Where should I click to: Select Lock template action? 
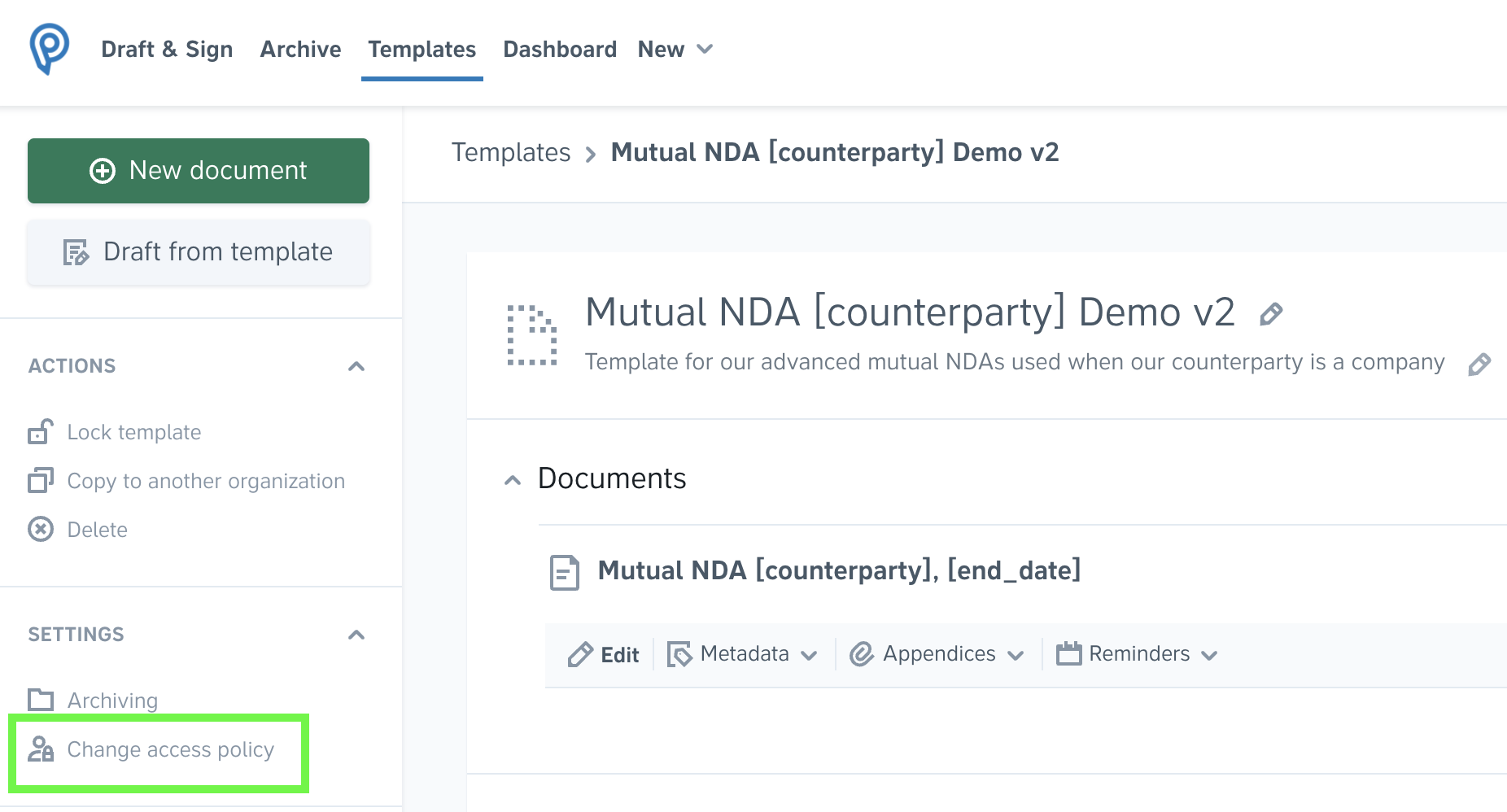134,432
